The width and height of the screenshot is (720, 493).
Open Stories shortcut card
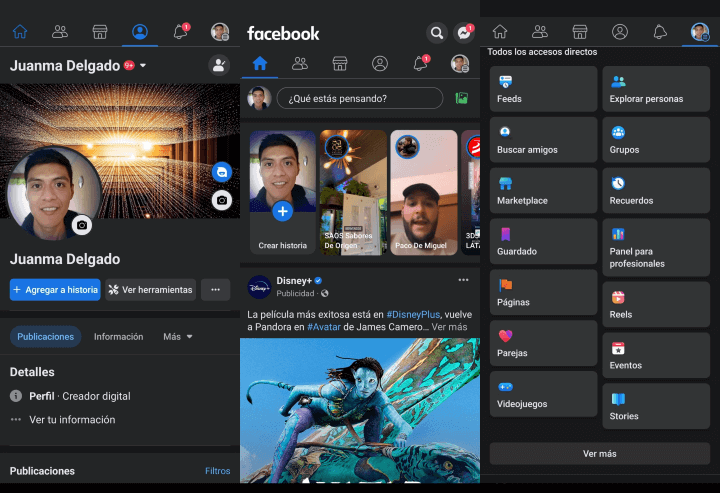(x=656, y=406)
